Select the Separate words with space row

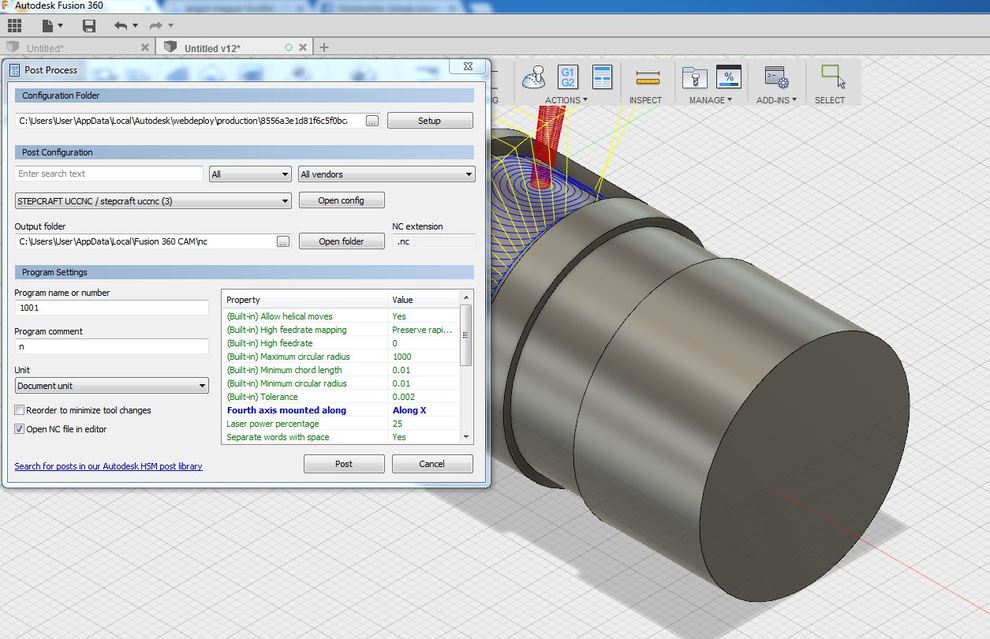tap(342, 437)
